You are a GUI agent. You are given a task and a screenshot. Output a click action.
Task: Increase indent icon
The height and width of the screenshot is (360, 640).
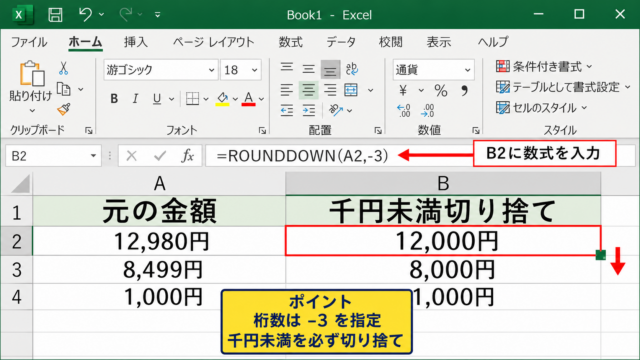pyautogui.click(x=309, y=110)
